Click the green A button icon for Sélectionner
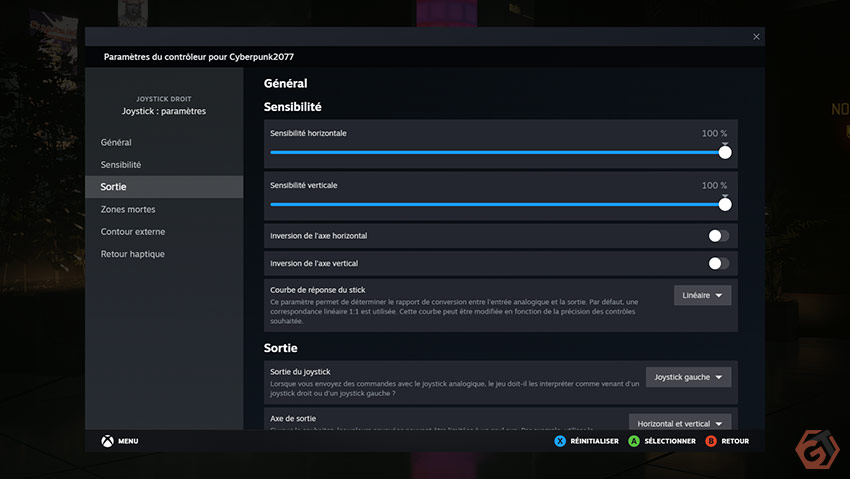The width and height of the screenshot is (850, 479). pos(634,441)
